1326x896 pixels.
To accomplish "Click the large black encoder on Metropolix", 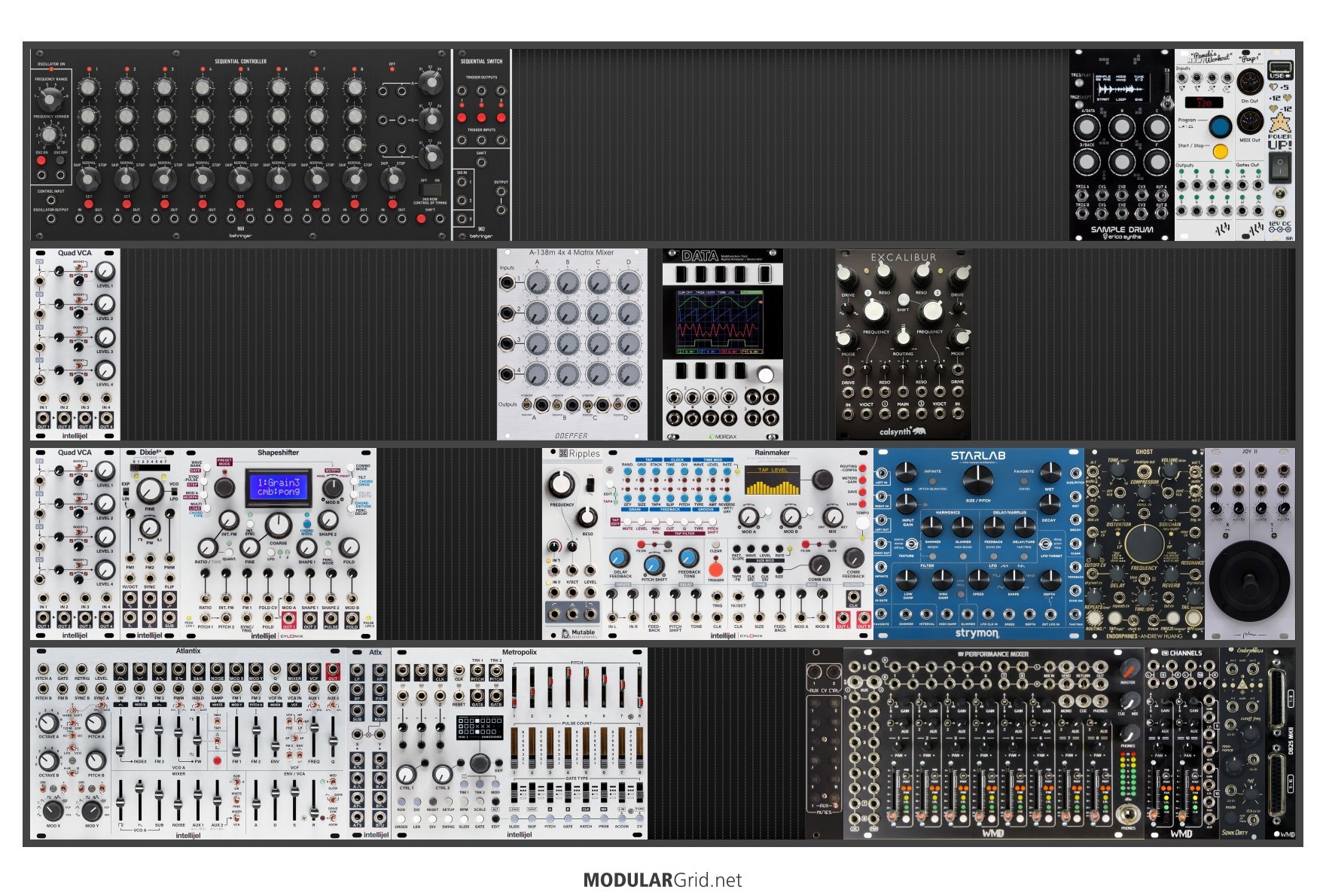I will (x=480, y=763).
